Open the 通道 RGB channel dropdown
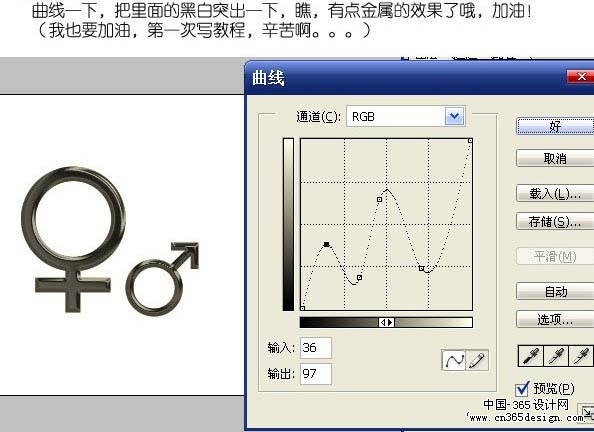Viewport: 594px width, 432px height. point(406,117)
